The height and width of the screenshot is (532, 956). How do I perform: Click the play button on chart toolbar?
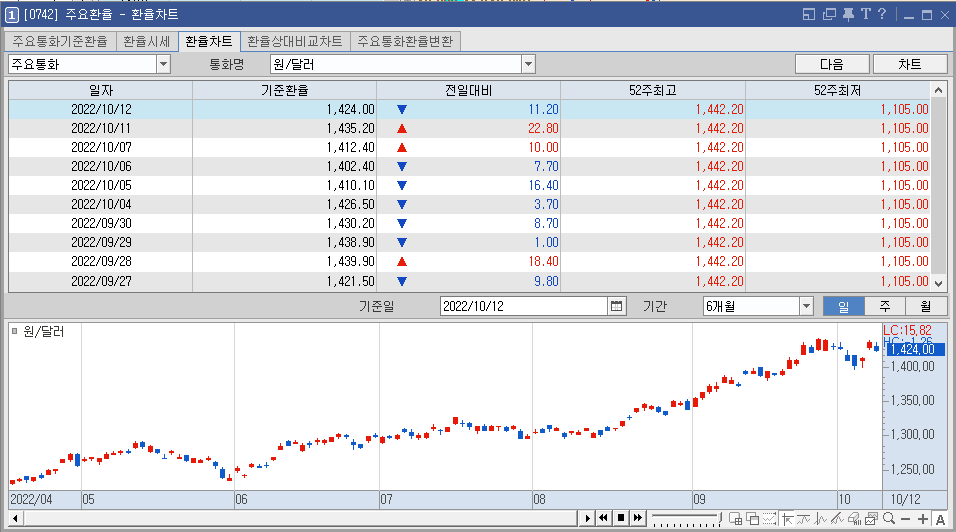pyautogui.click(x=587, y=519)
